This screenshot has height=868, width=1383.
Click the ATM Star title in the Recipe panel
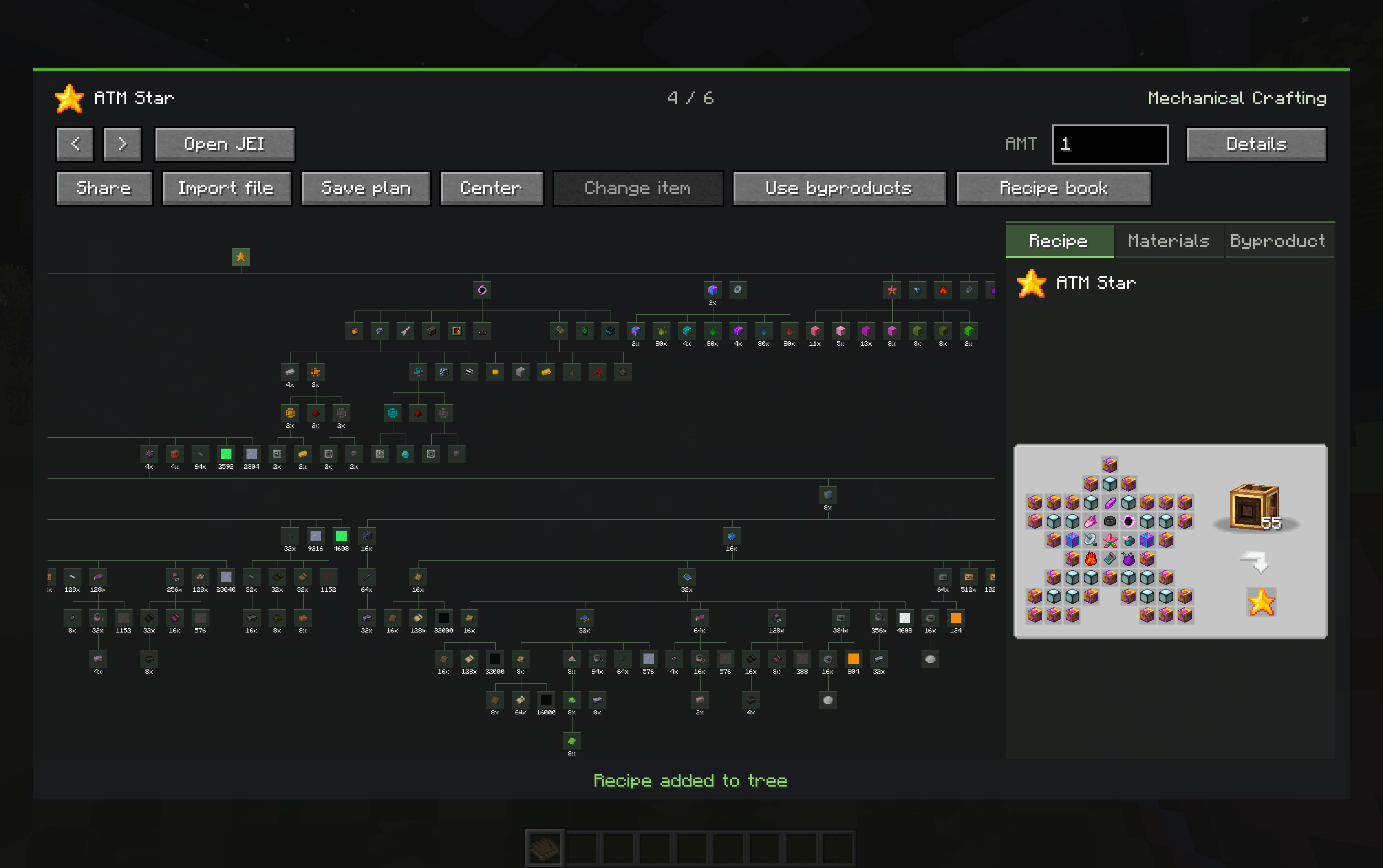[1096, 283]
